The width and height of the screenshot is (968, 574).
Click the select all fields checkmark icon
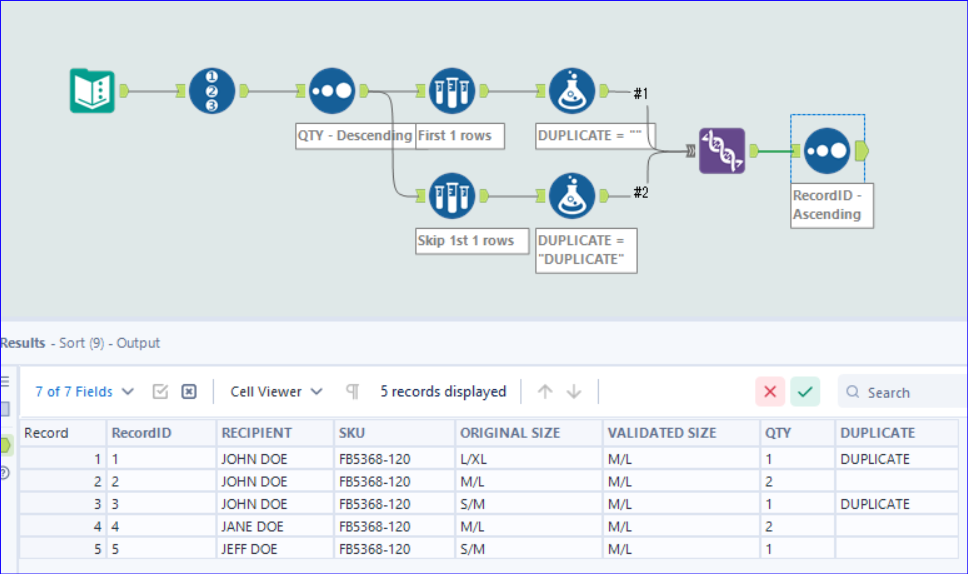coord(160,391)
